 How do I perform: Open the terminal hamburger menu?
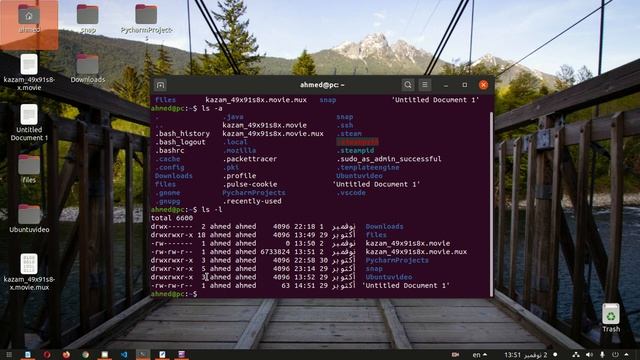click(x=424, y=85)
